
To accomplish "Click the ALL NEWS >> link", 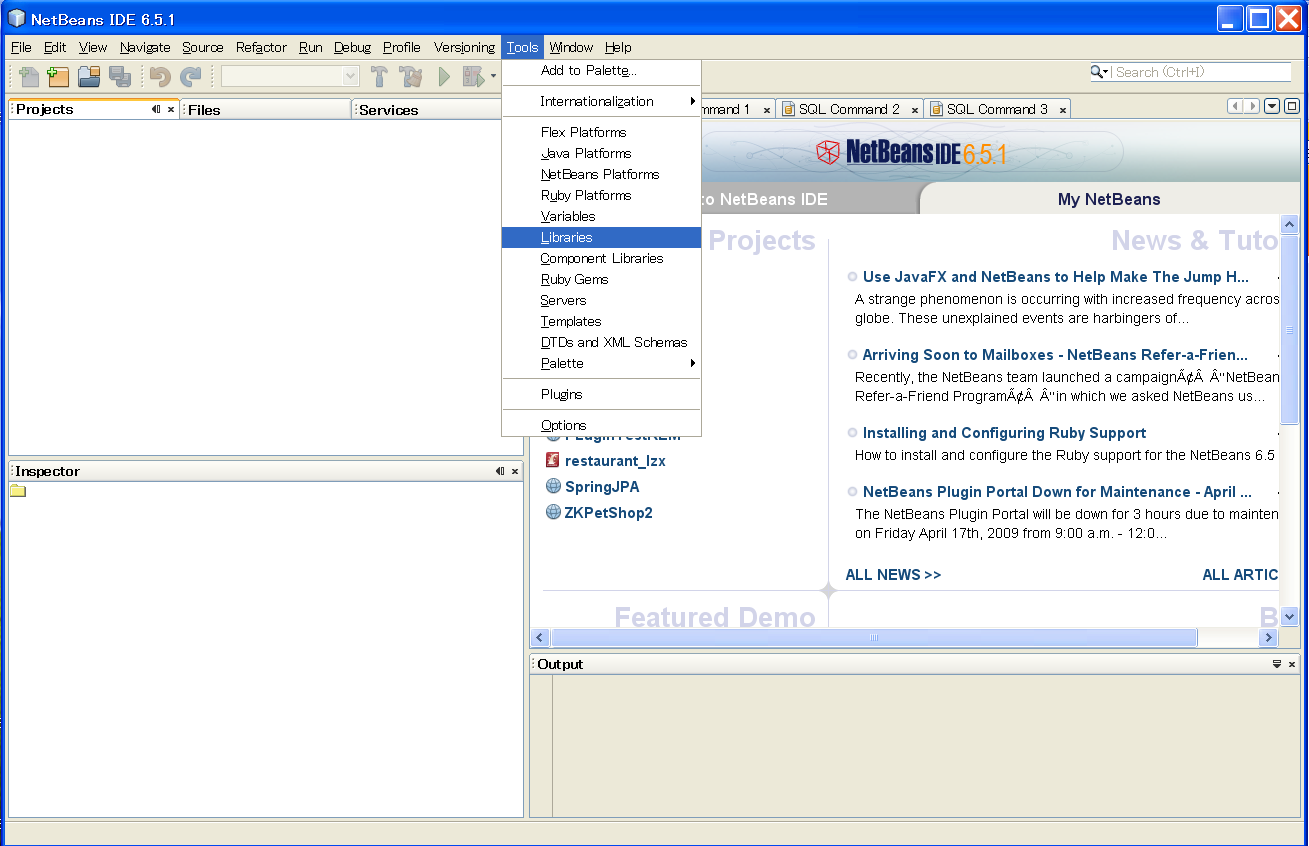I will point(893,575).
